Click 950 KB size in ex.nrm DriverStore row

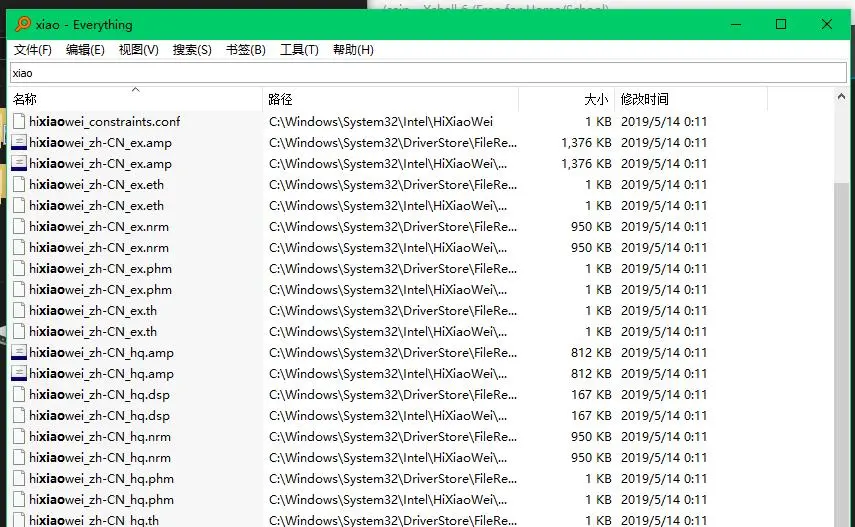coord(591,226)
